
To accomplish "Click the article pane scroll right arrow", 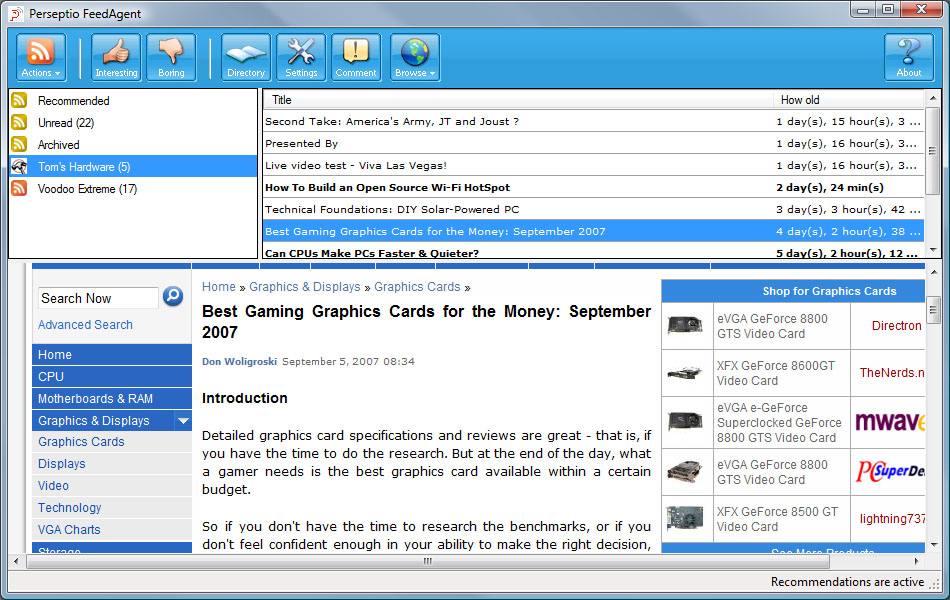I will pos(917,561).
